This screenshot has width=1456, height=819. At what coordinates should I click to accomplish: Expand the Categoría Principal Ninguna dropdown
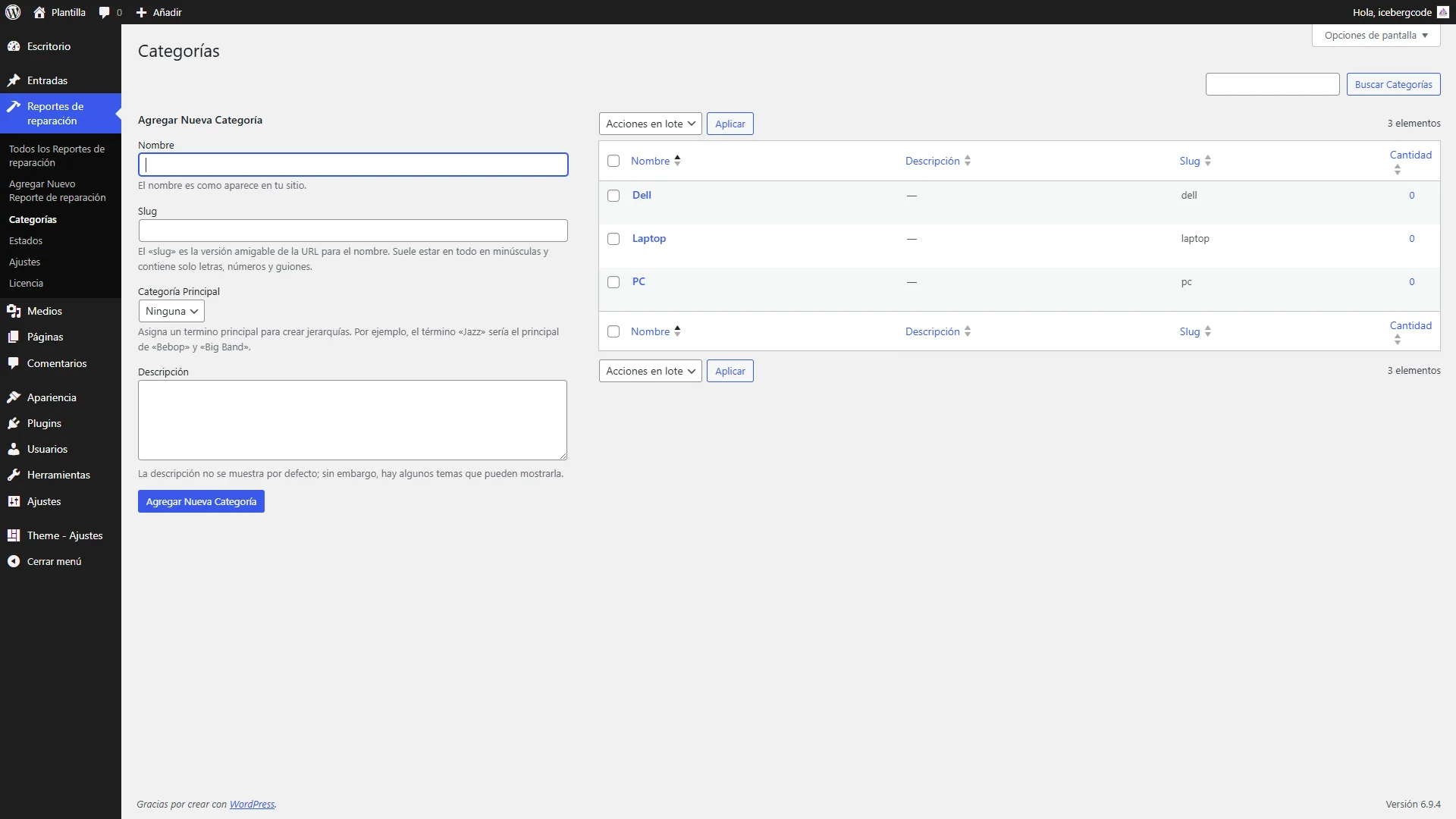tap(171, 311)
